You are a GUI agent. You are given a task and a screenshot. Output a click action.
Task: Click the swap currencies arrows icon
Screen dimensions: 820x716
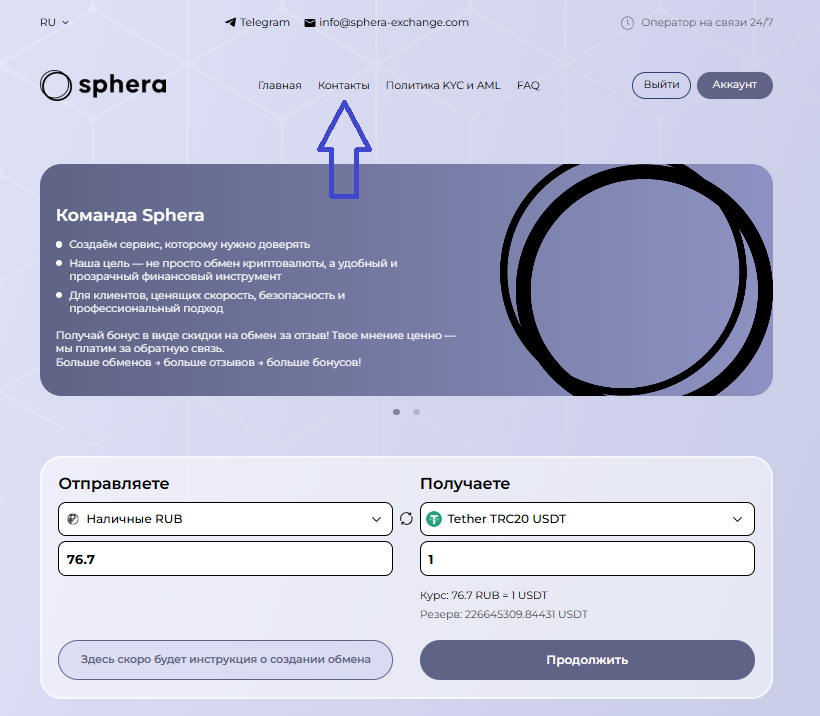point(406,518)
